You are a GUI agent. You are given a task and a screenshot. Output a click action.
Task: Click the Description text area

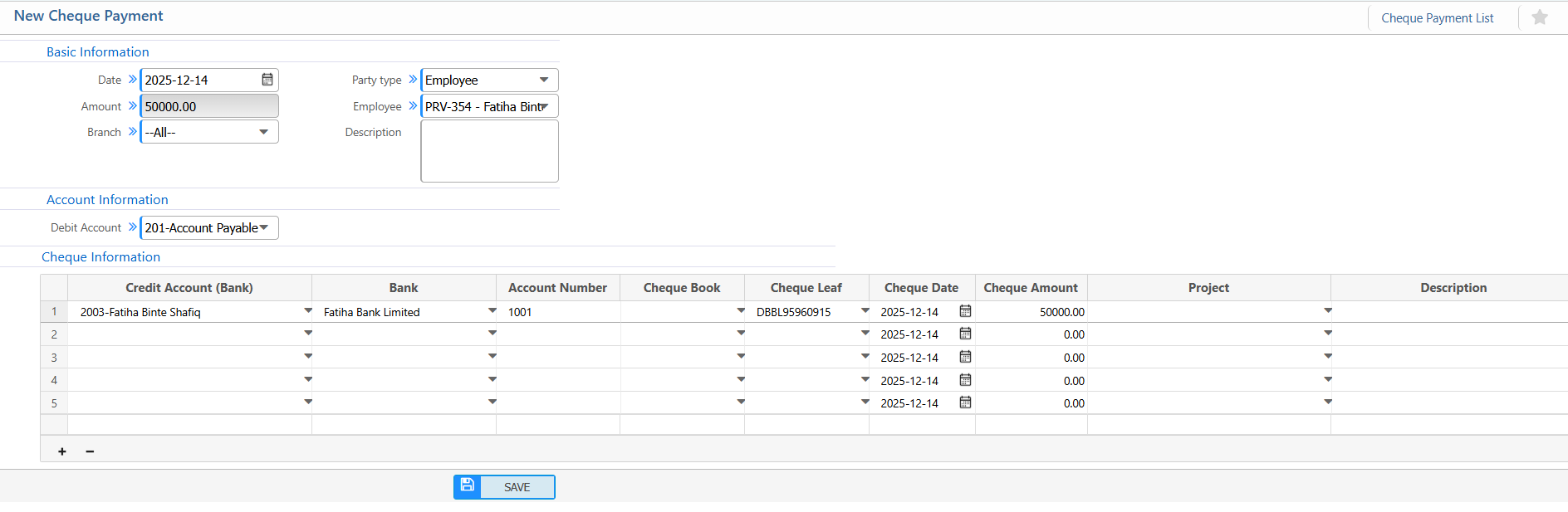(489, 151)
